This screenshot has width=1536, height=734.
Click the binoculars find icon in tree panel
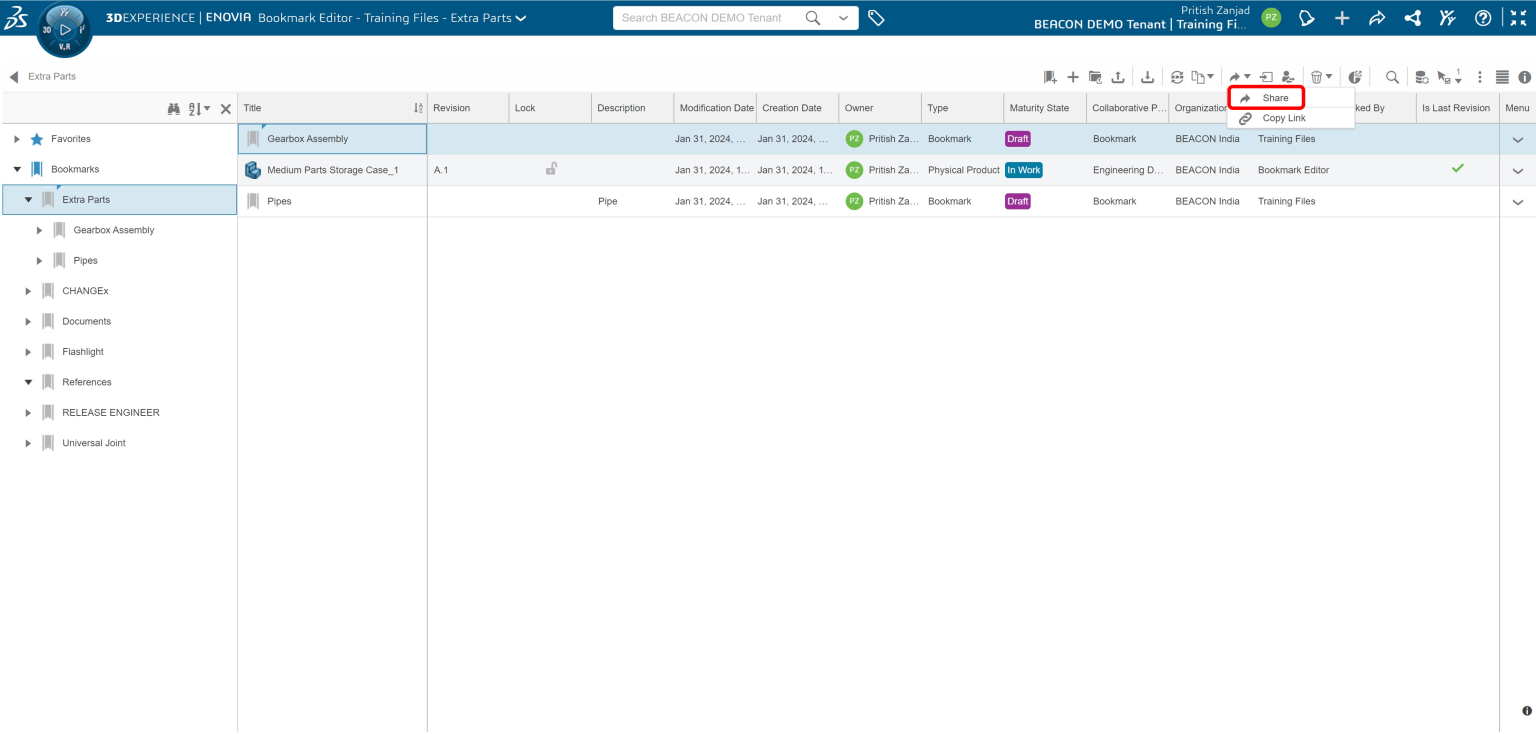(174, 108)
